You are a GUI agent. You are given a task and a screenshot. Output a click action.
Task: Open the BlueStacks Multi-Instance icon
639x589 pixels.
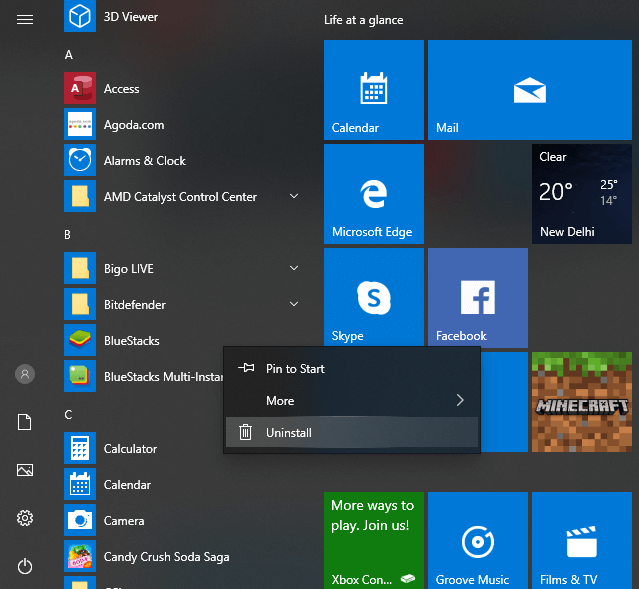(80, 376)
